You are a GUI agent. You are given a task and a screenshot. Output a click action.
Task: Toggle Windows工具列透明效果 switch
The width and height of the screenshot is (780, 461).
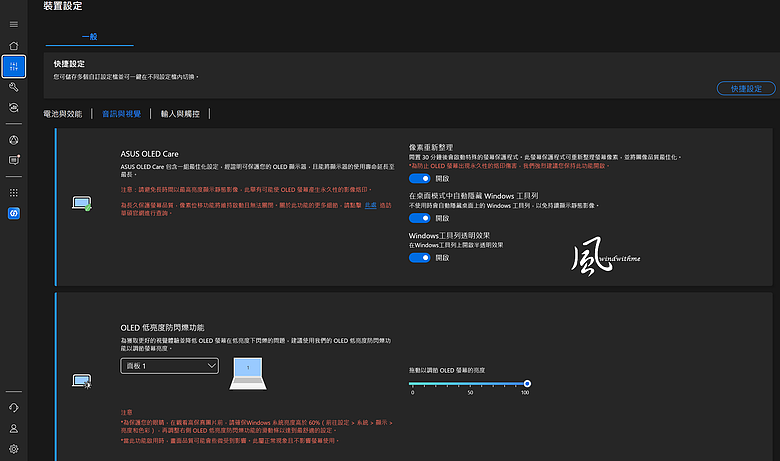point(419,258)
